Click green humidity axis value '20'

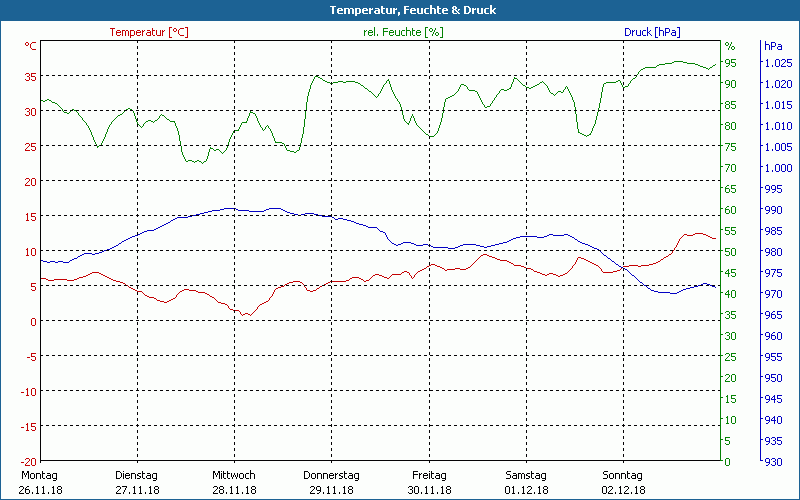(x=731, y=378)
